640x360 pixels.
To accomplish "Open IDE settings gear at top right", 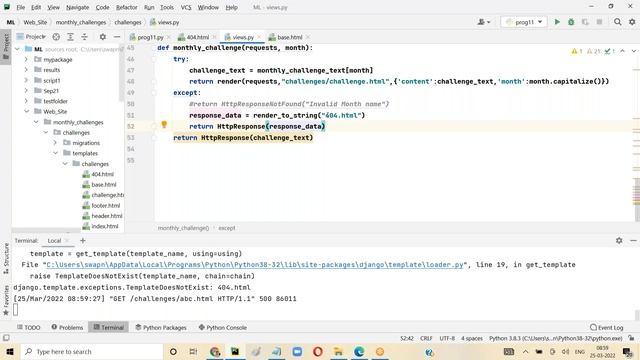I will pyautogui.click(x=632, y=22).
